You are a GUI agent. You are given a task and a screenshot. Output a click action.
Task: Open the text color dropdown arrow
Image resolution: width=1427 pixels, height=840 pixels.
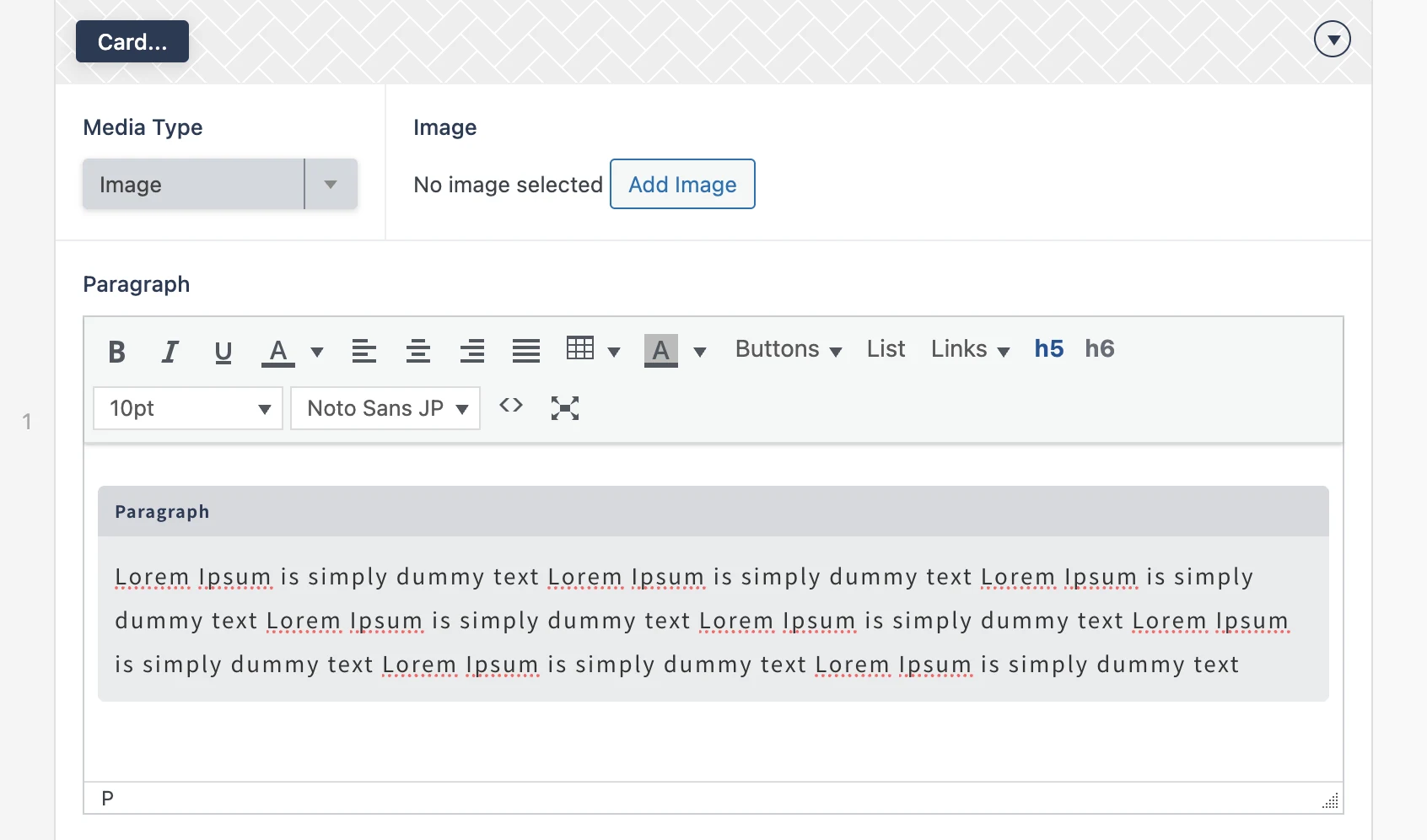[x=317, y=352]
